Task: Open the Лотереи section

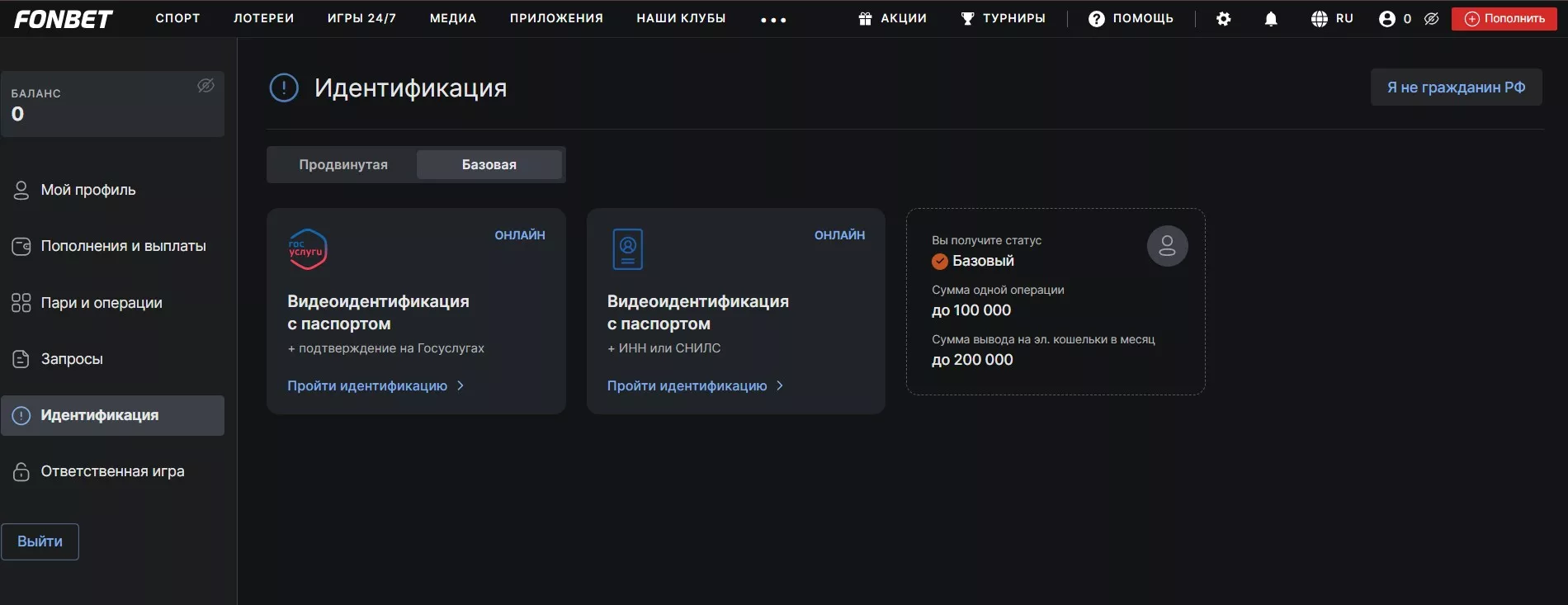Action: 263,18
